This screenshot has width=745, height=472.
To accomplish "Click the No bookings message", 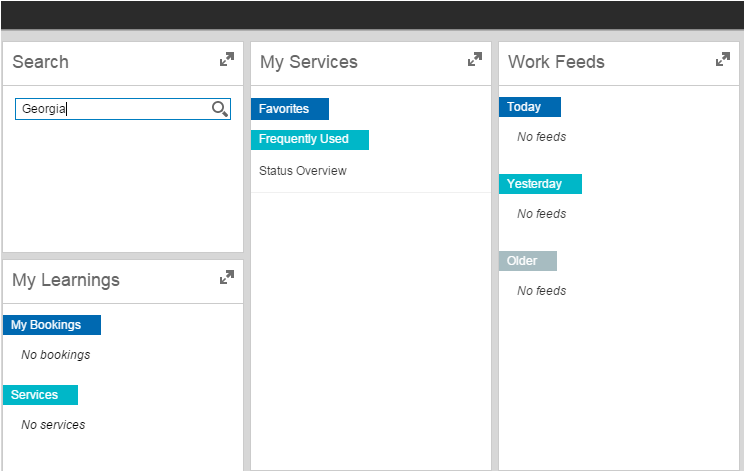I will point(56,355).
